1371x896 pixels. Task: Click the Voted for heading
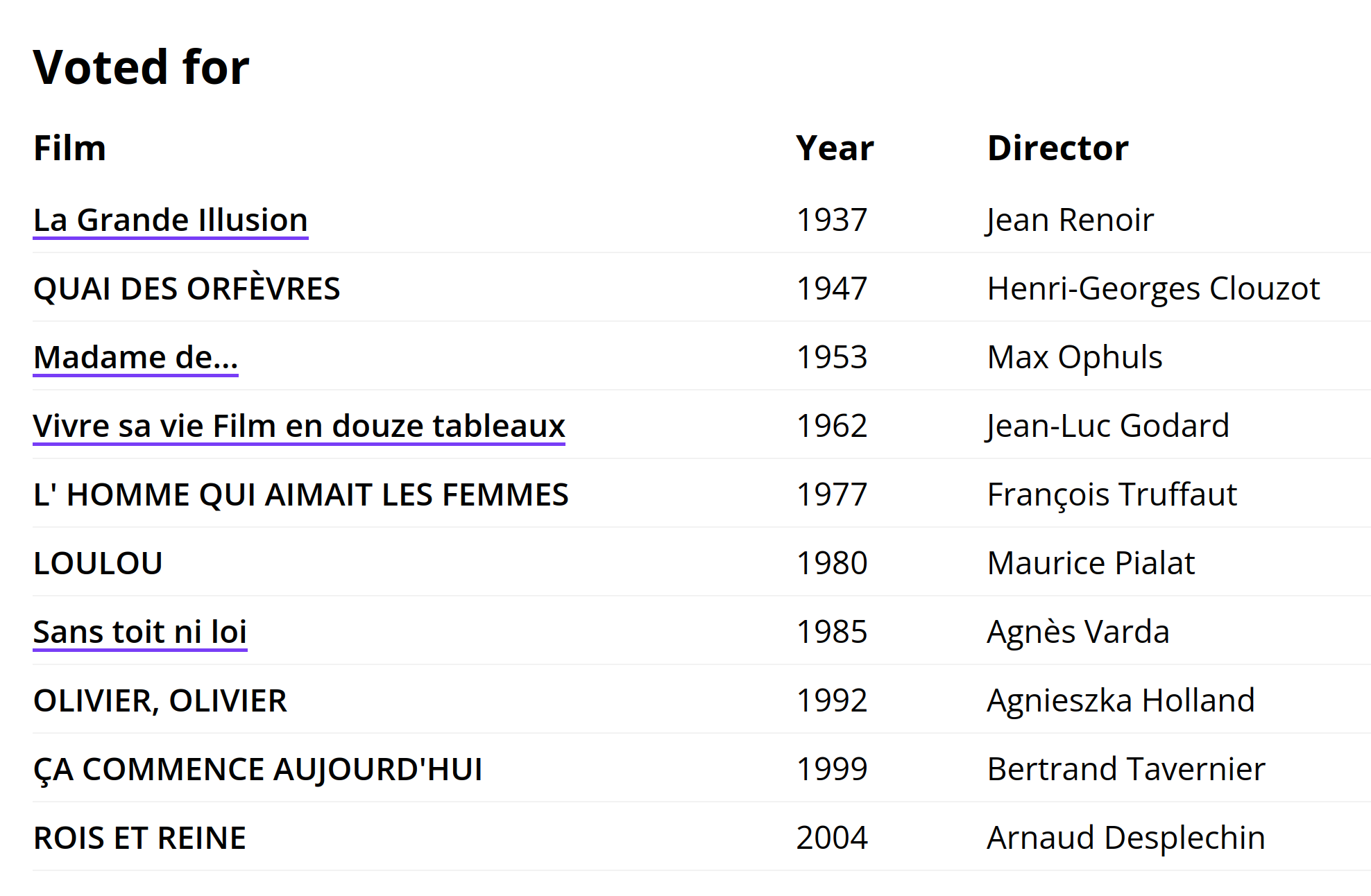[x=142, y=67]
